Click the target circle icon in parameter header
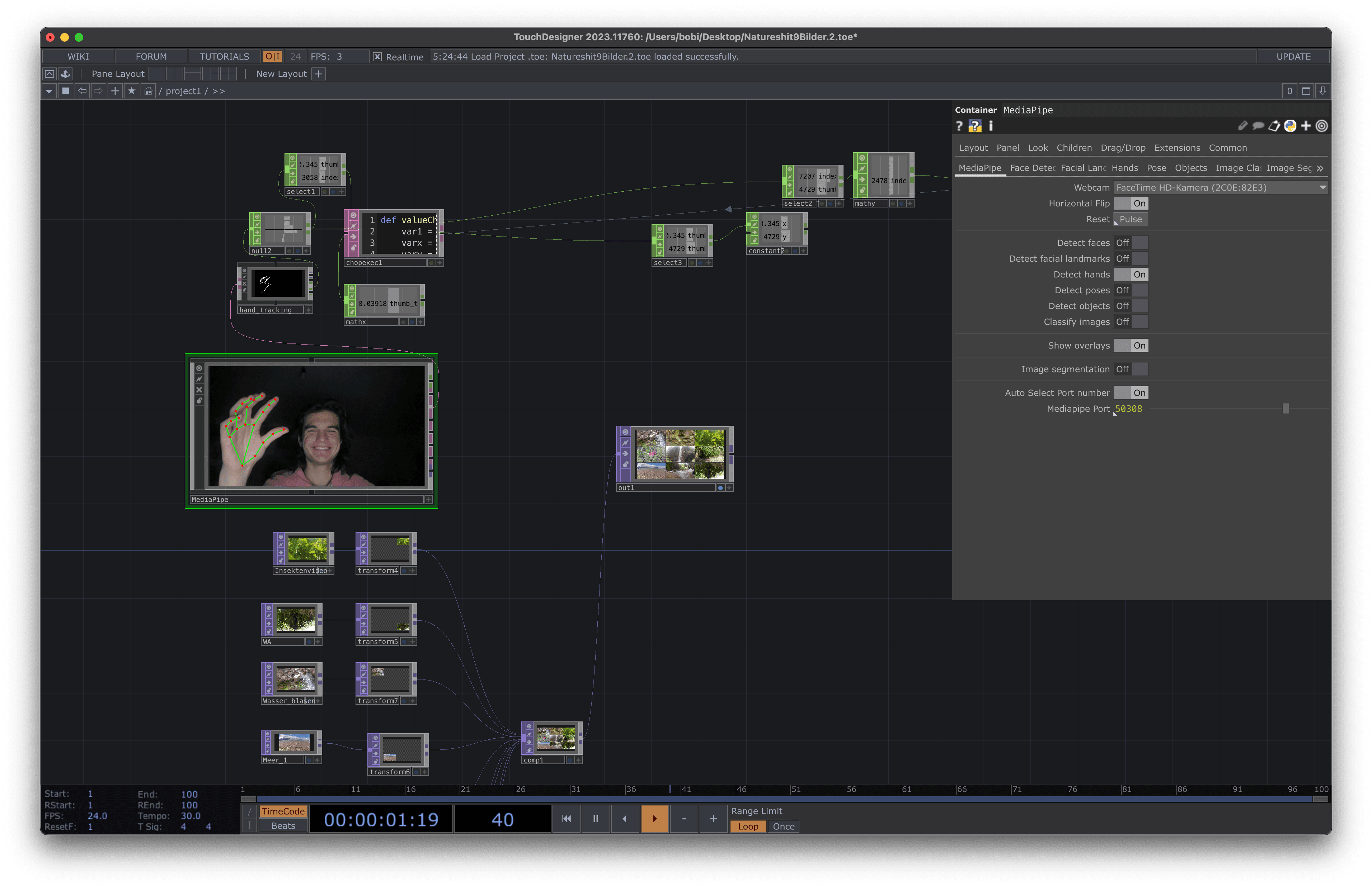Image resolution: width=1372 pixels, height=888 pixels. click(1322, 126)
